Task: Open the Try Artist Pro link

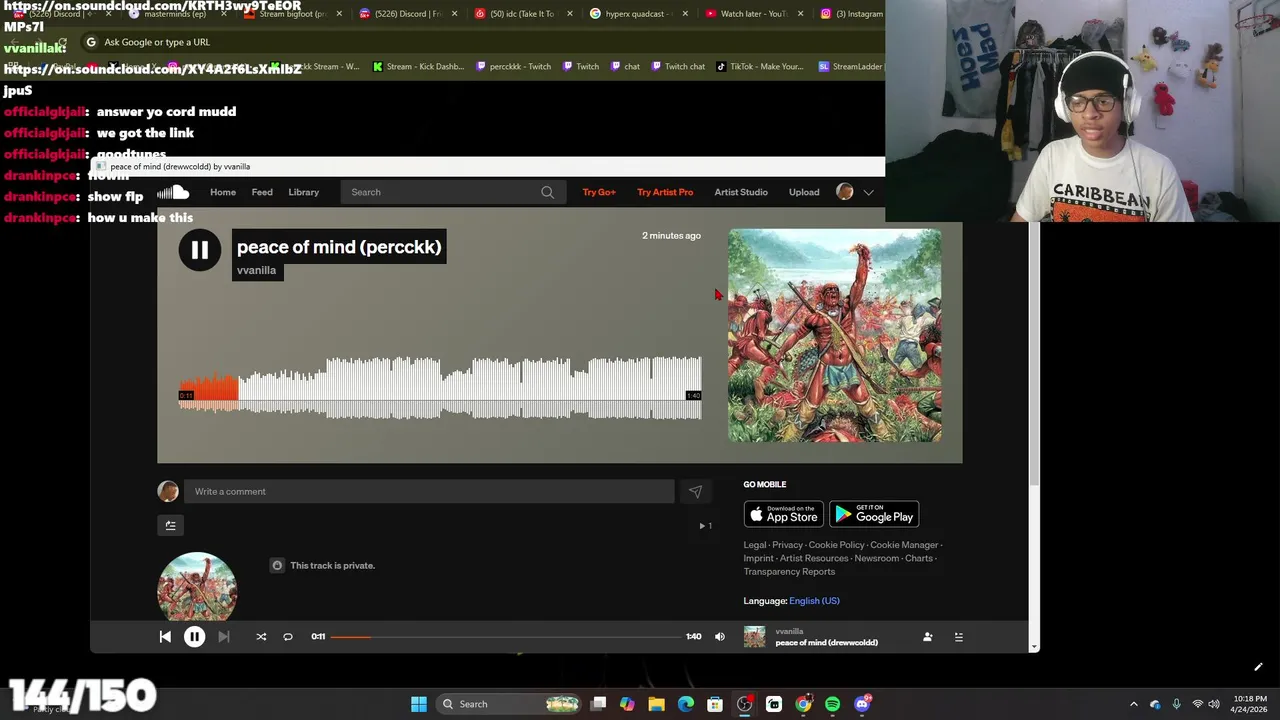Action: [x=665, y=192]
